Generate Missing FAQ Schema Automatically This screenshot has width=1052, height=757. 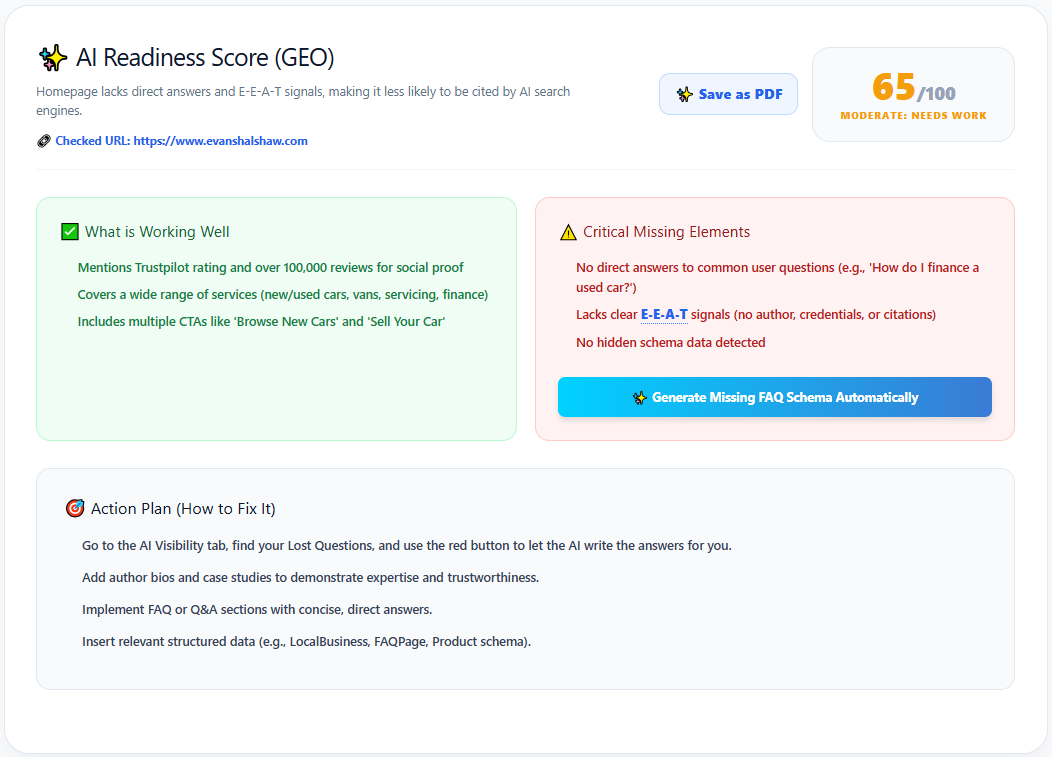click(774, 397)
